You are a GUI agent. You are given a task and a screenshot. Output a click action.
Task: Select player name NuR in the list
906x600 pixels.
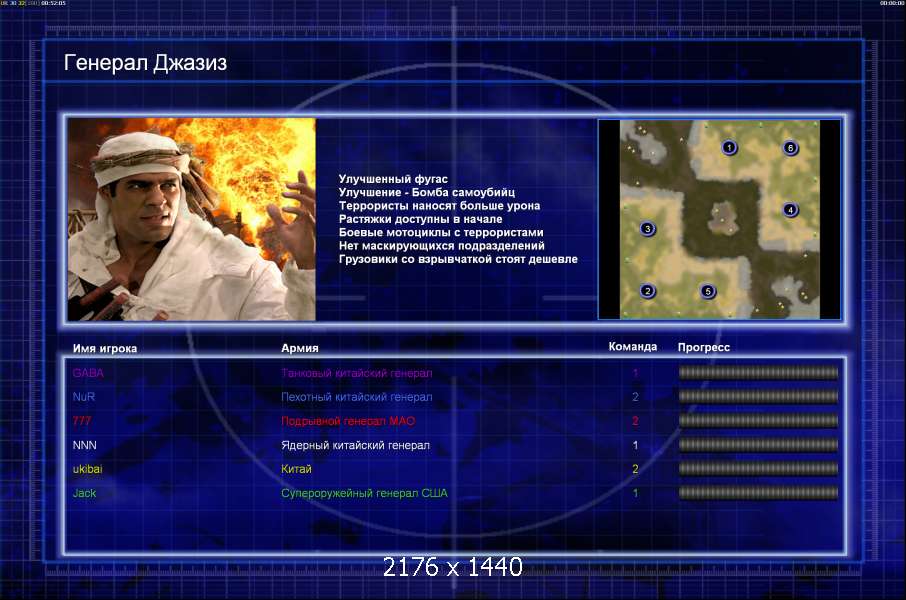84,397
